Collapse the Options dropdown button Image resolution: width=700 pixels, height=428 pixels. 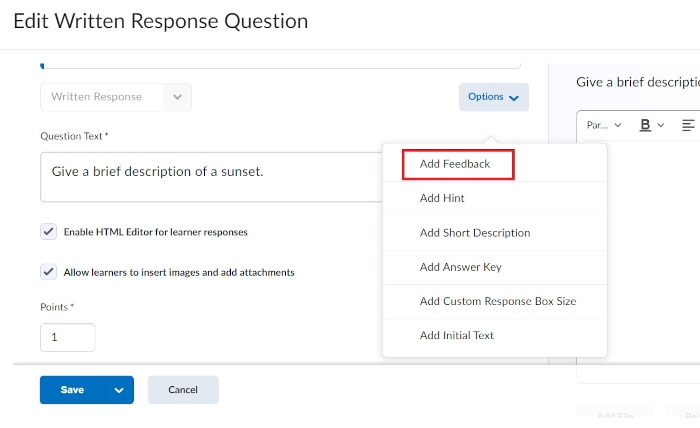click(493, 97)
